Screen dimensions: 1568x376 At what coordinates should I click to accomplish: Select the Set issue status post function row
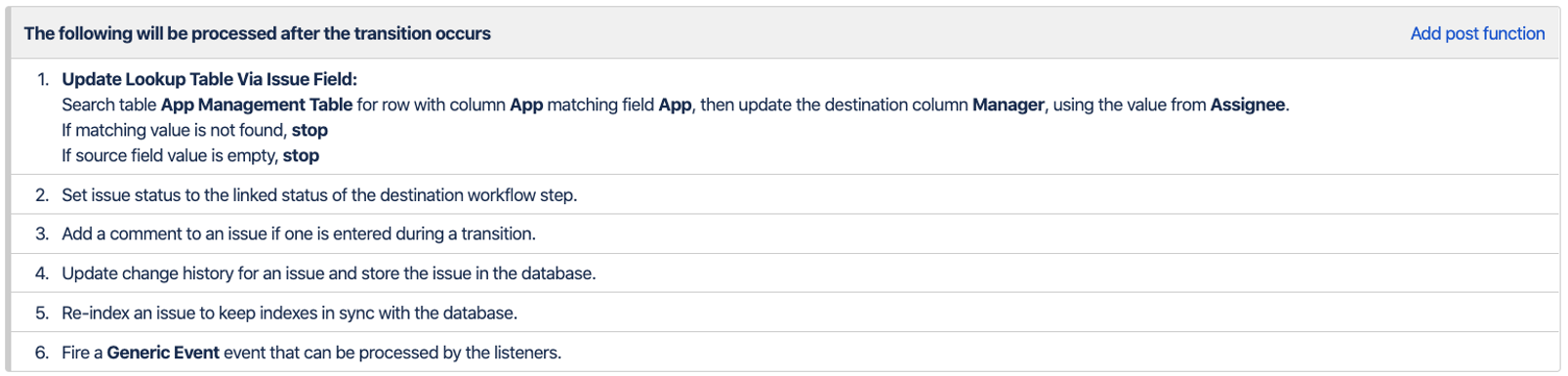(784, 194)
